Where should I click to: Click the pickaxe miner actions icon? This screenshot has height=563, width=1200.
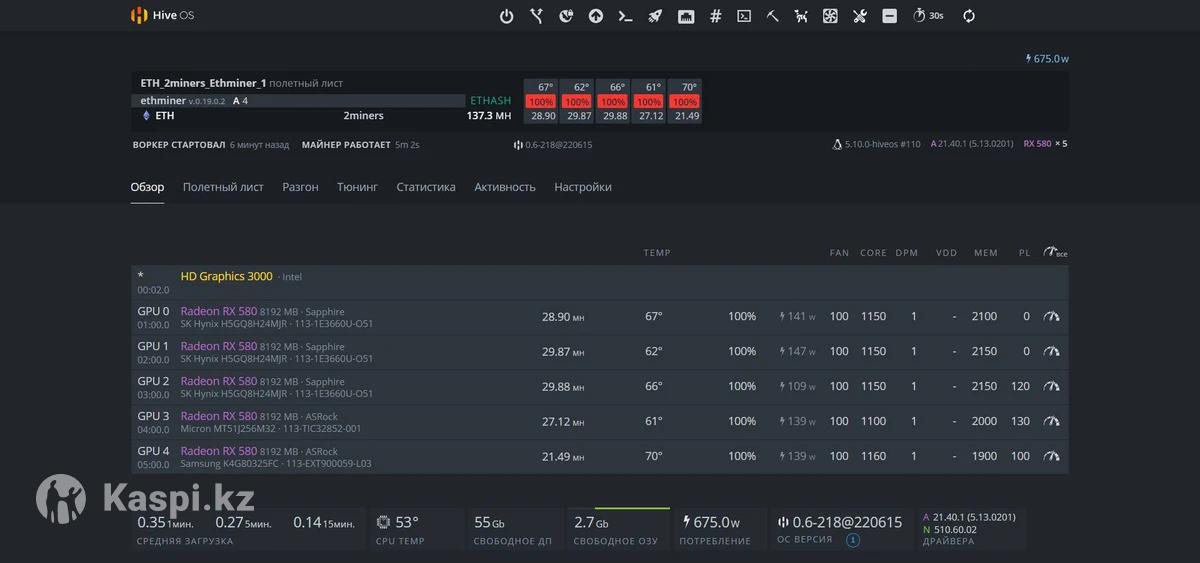773,16
